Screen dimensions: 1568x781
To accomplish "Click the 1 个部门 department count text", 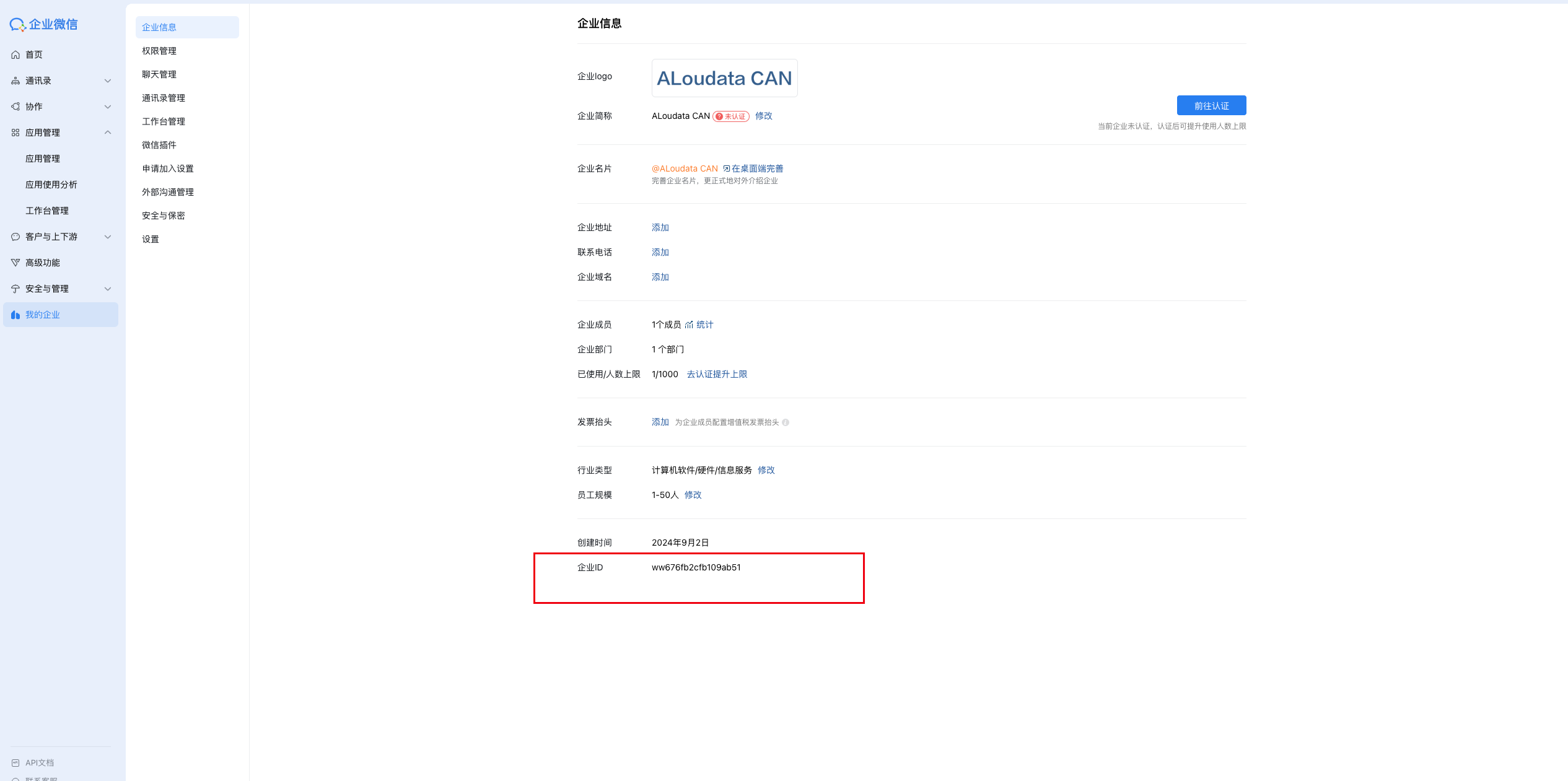I will 668,350.
